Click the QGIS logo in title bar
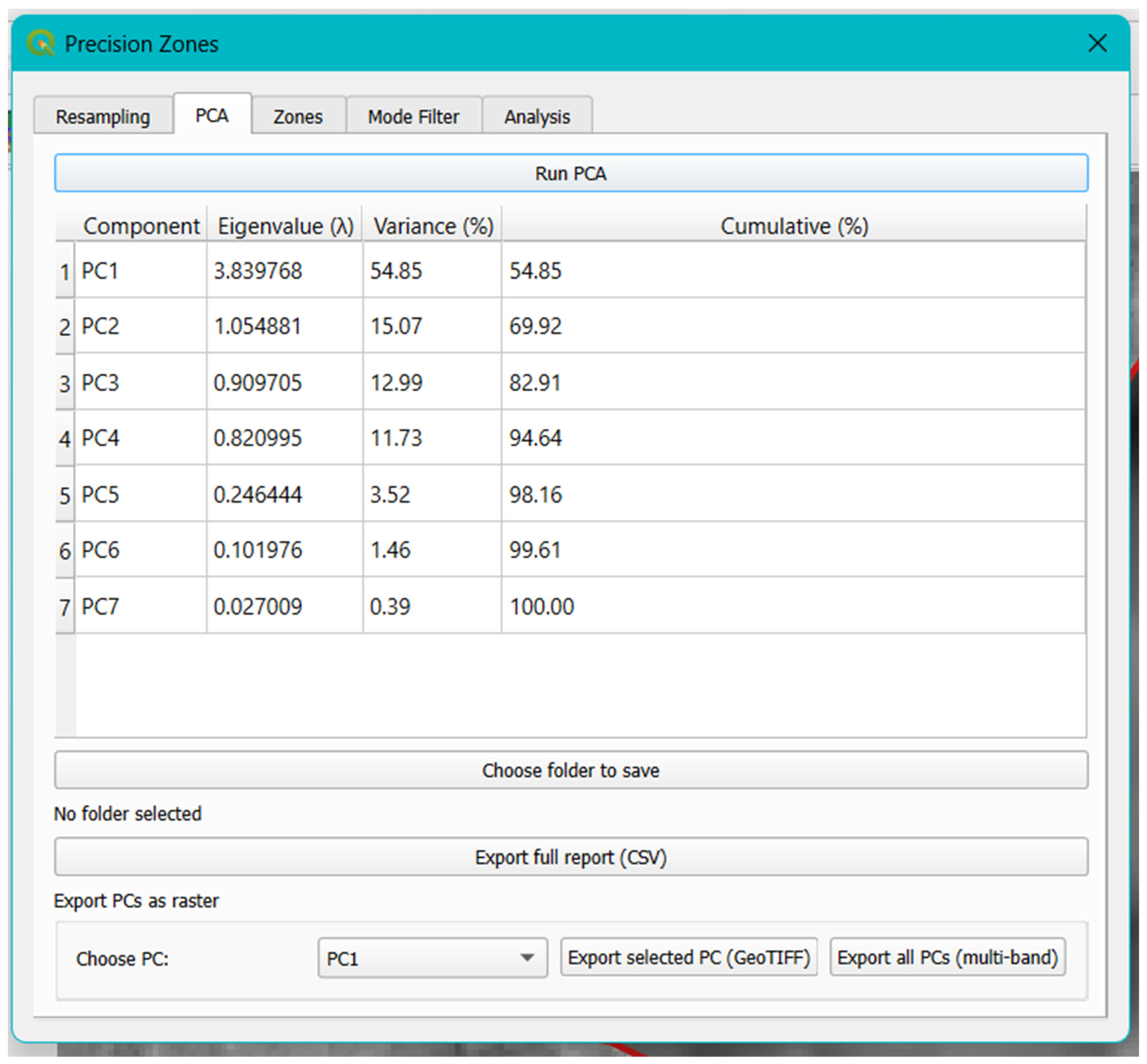Image resolution: width=1147 pixels, height=1064 pixels. 40,43
